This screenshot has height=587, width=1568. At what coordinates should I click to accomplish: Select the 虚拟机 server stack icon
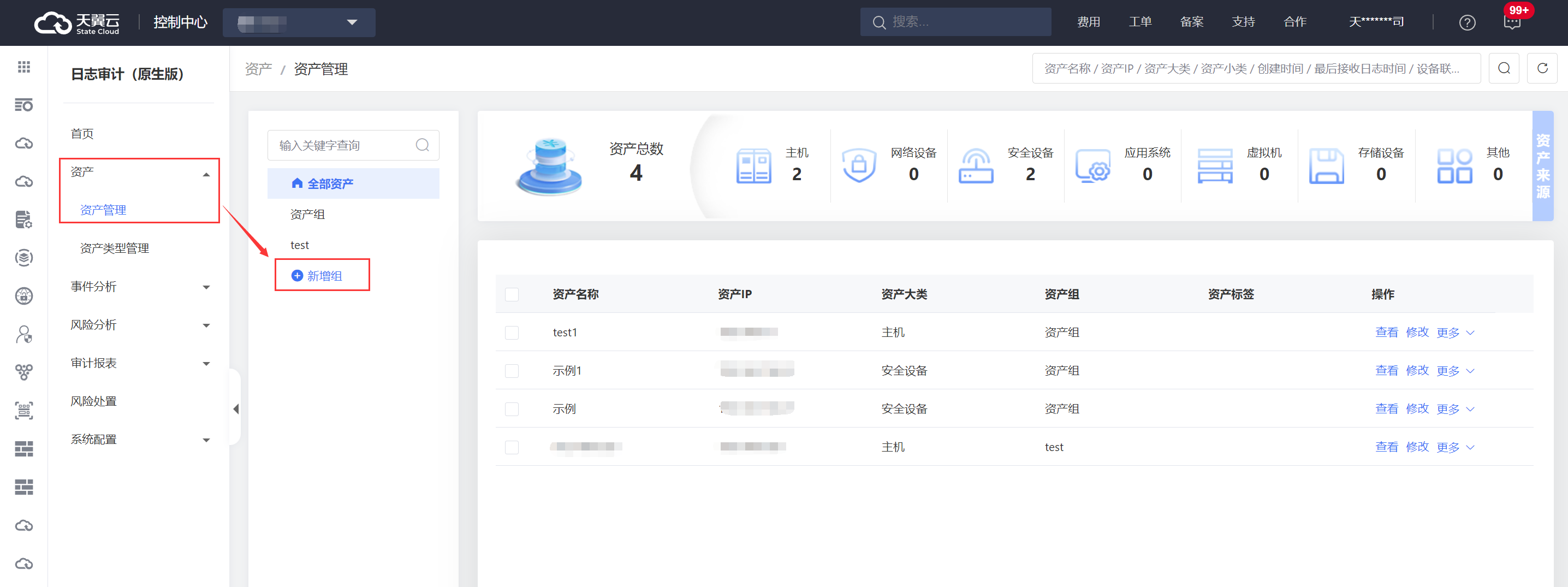pos(1214,165)
